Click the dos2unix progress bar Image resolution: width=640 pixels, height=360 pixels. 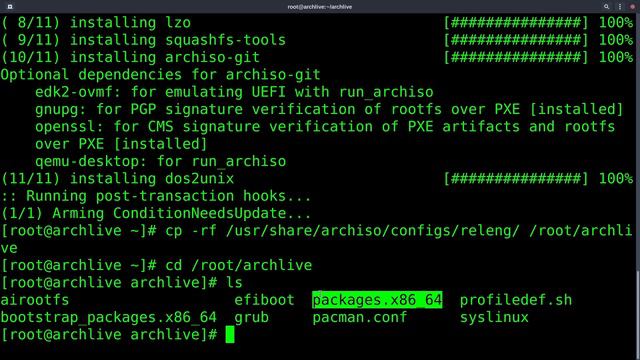(x=516, y=179)
